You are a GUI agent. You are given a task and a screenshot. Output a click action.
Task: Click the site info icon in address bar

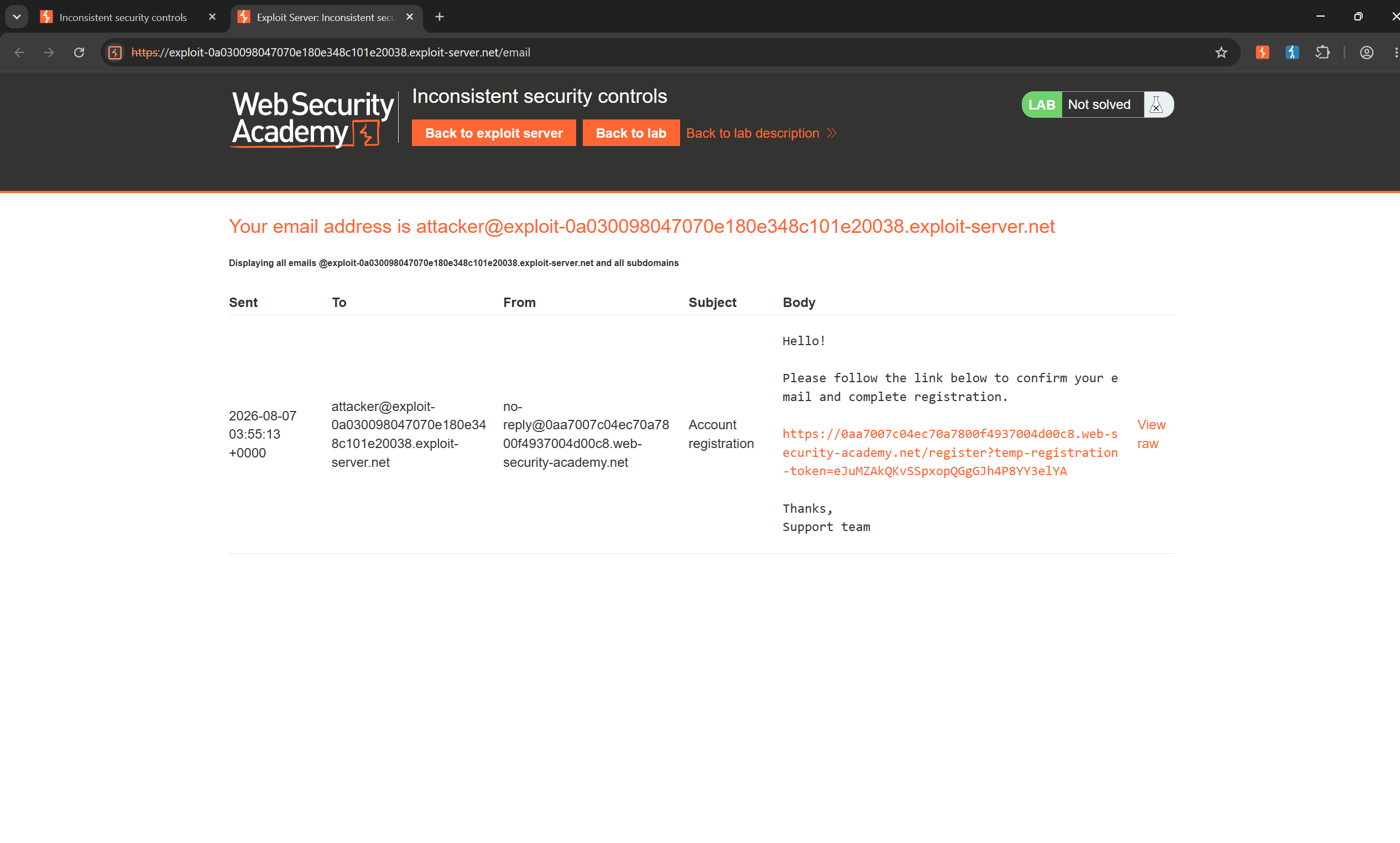coord(115,52)
